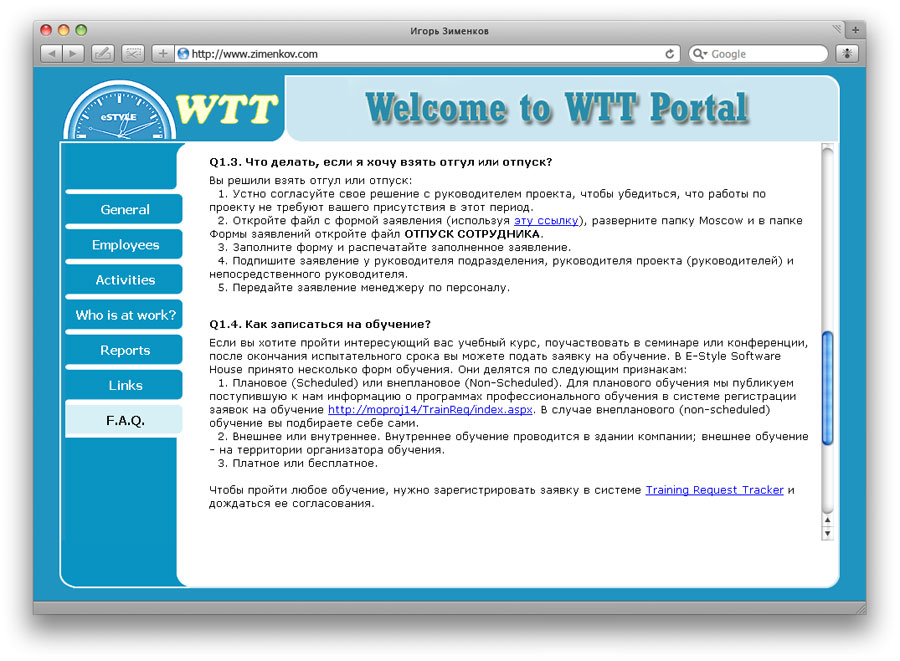Click the pencil edit toolbar icon
The height and width of the screenshot is (661, 900).
pyautogui.click(x=102, y=53)
